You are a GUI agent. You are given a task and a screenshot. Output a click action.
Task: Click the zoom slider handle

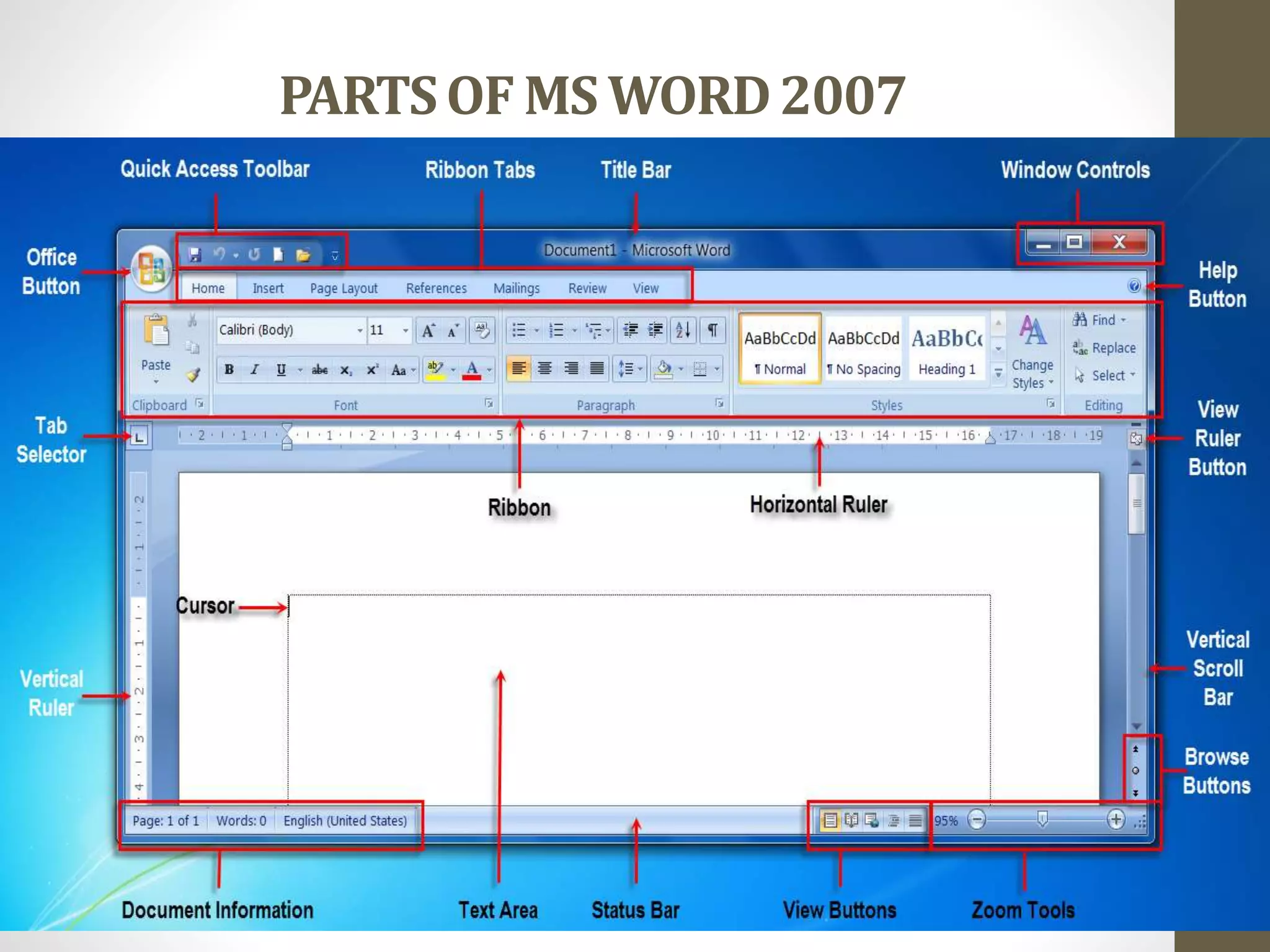[x=1043, y=820]
